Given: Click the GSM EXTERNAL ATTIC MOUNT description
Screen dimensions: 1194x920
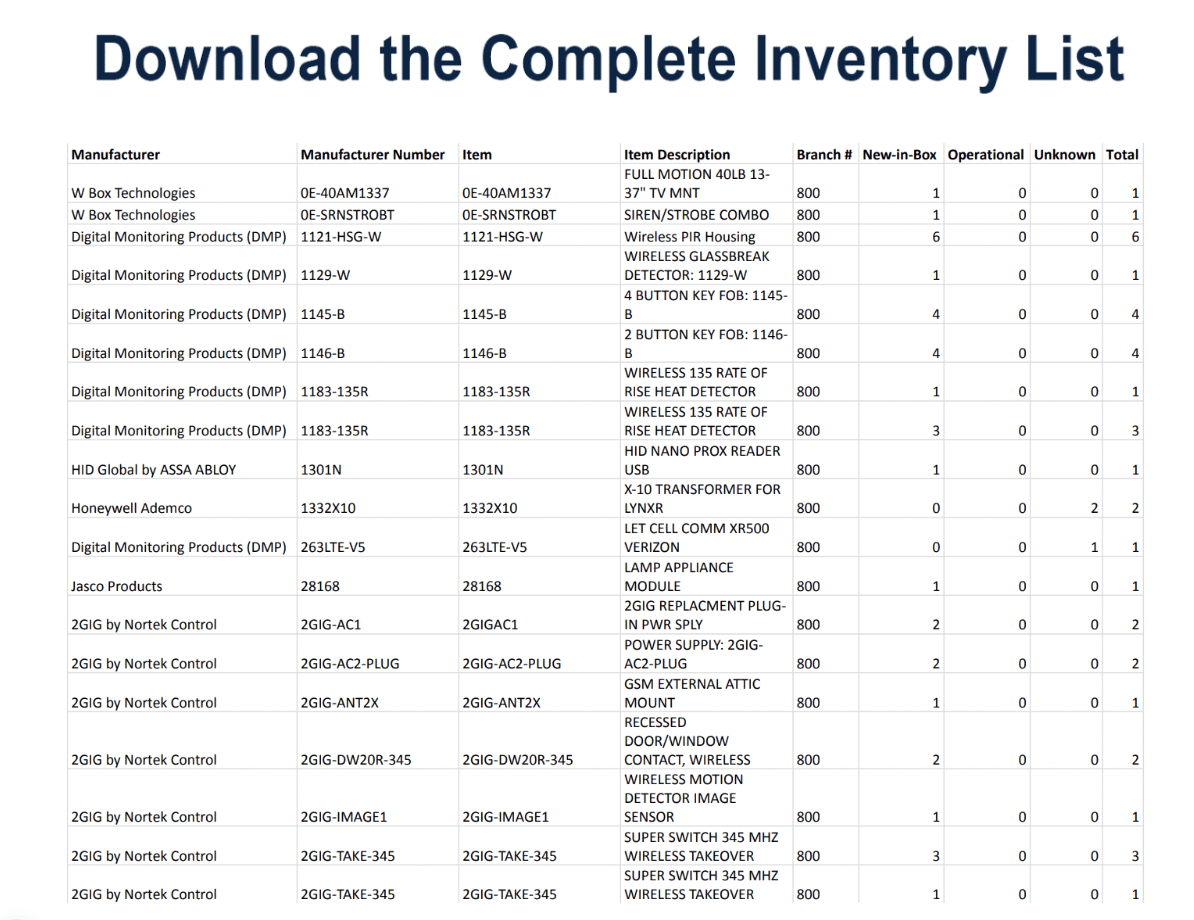Looking at the screenshot, I should [x=692, y=693].
